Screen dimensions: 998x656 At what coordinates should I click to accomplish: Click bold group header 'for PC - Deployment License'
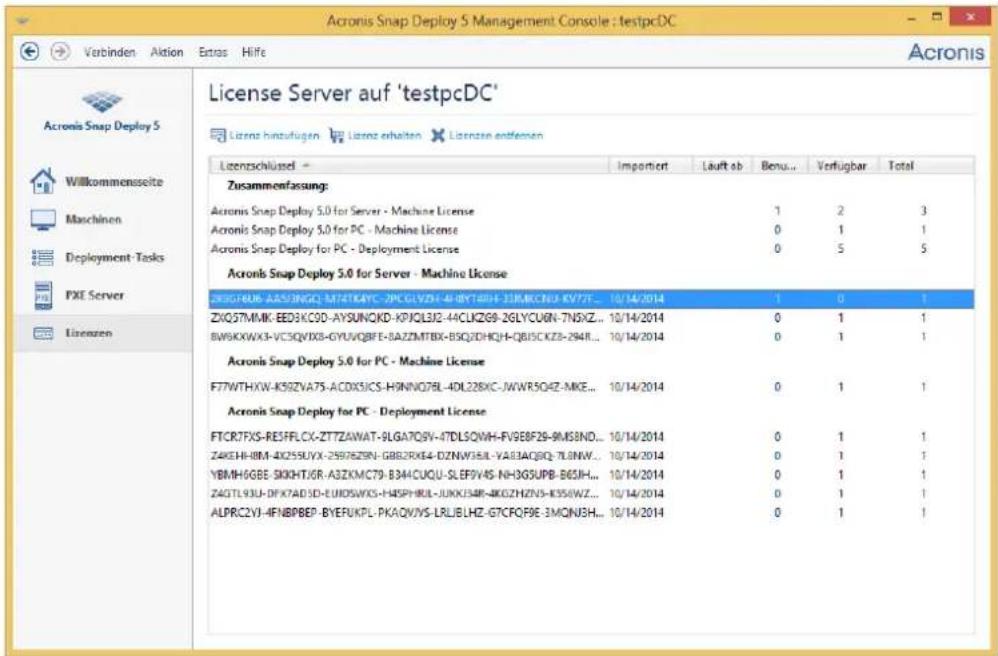(356, 412)
